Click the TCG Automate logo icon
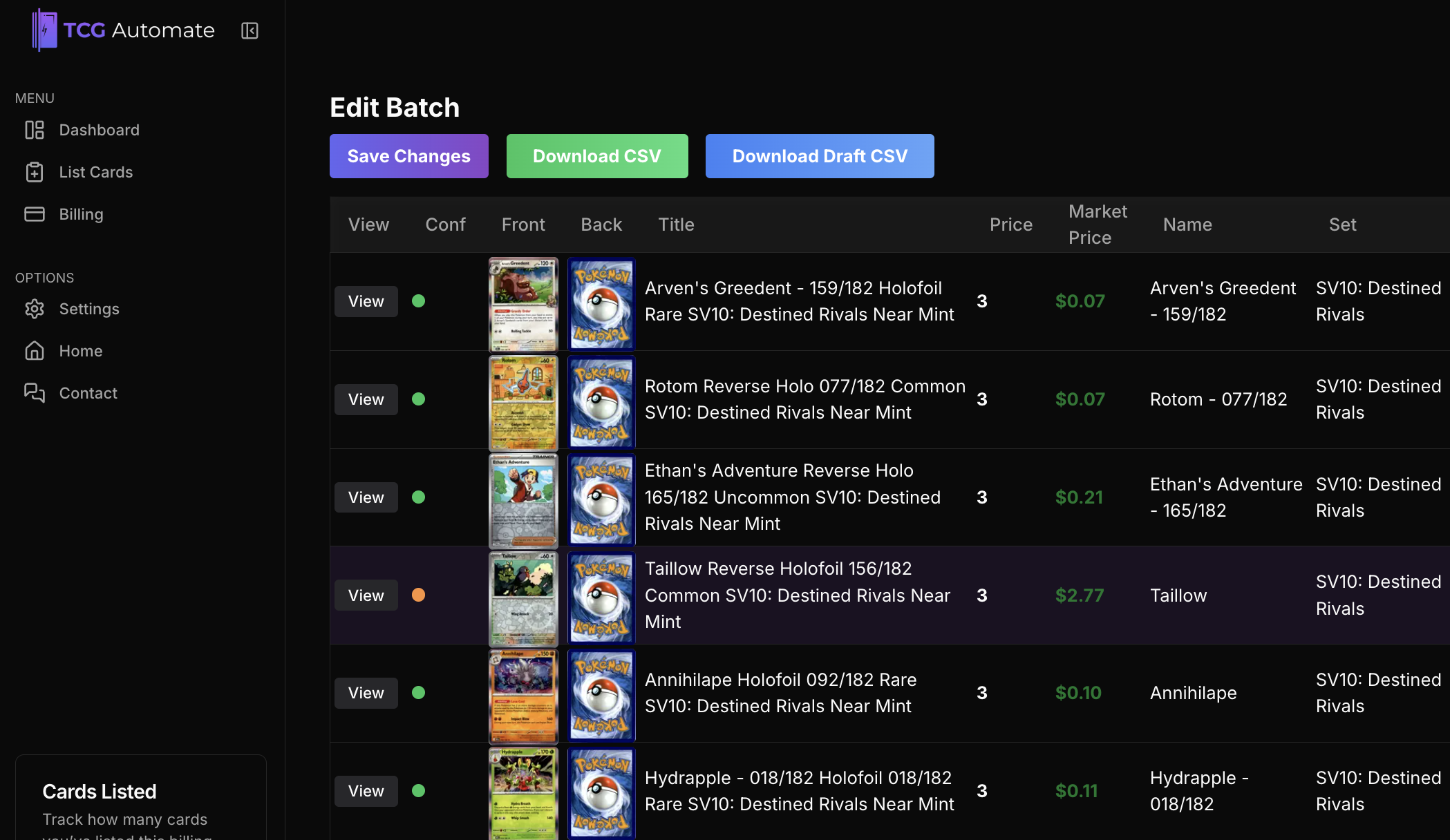Viewport: 1450px width, 840px height. (44, 30)
